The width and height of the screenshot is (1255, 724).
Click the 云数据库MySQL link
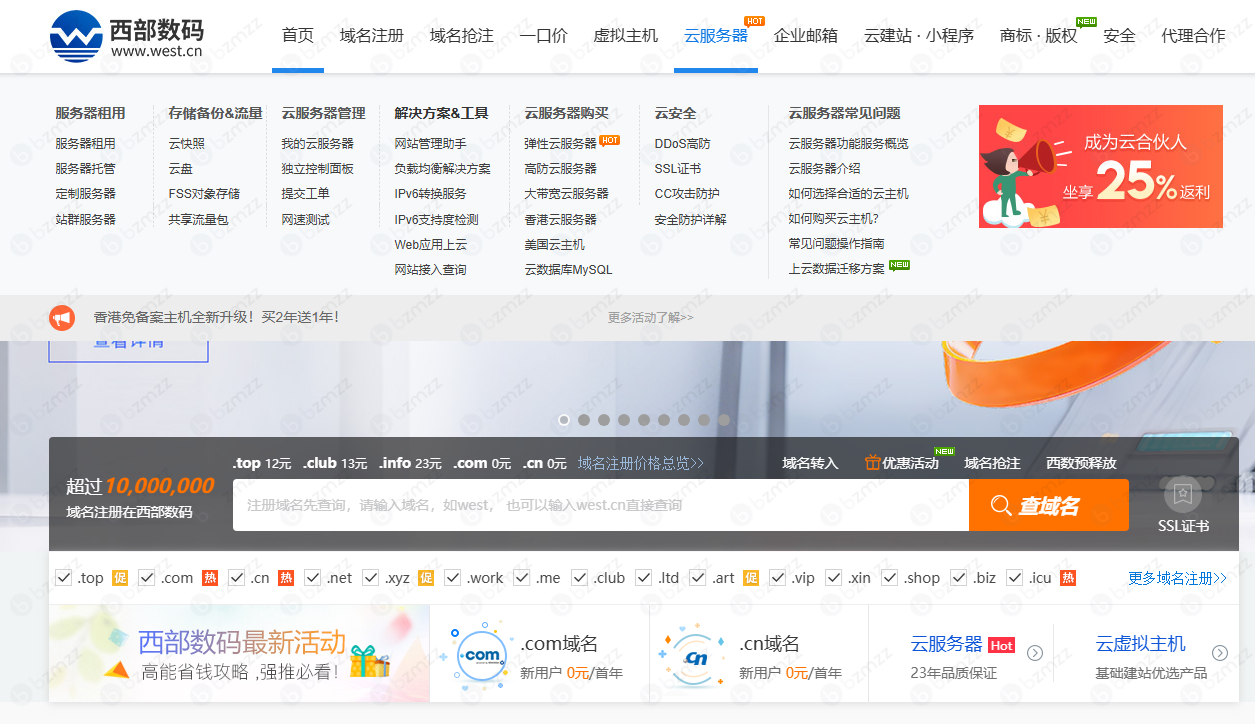point(569,270)
